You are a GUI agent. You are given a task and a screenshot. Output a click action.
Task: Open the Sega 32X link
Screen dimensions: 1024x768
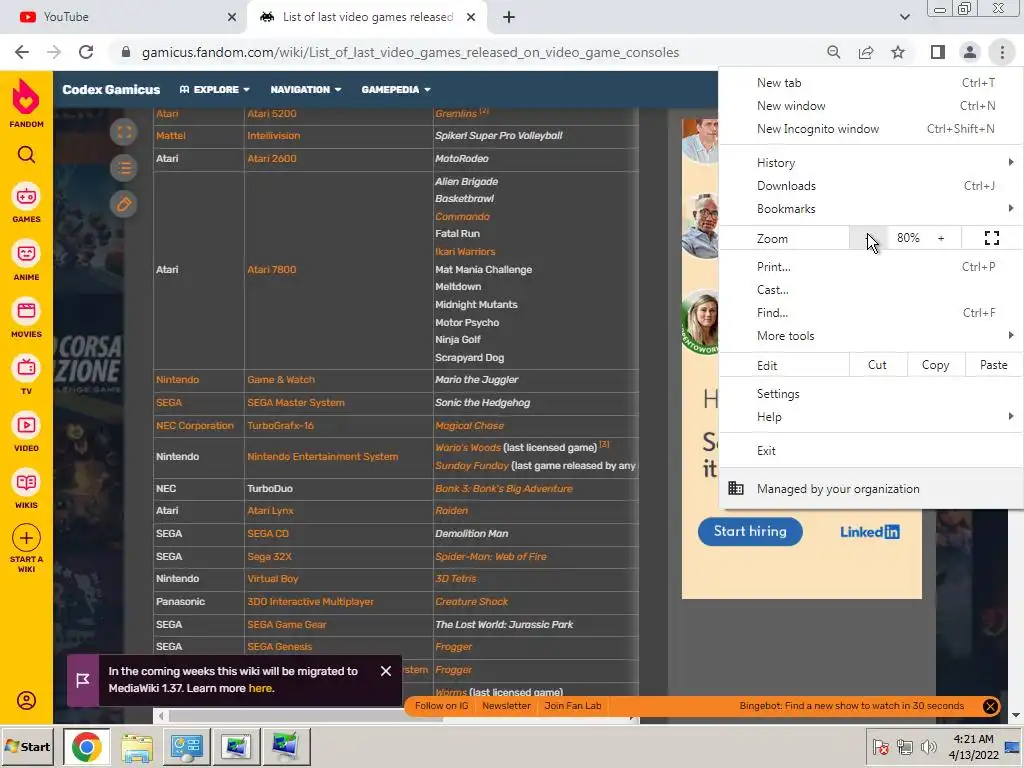pos(269,557)
